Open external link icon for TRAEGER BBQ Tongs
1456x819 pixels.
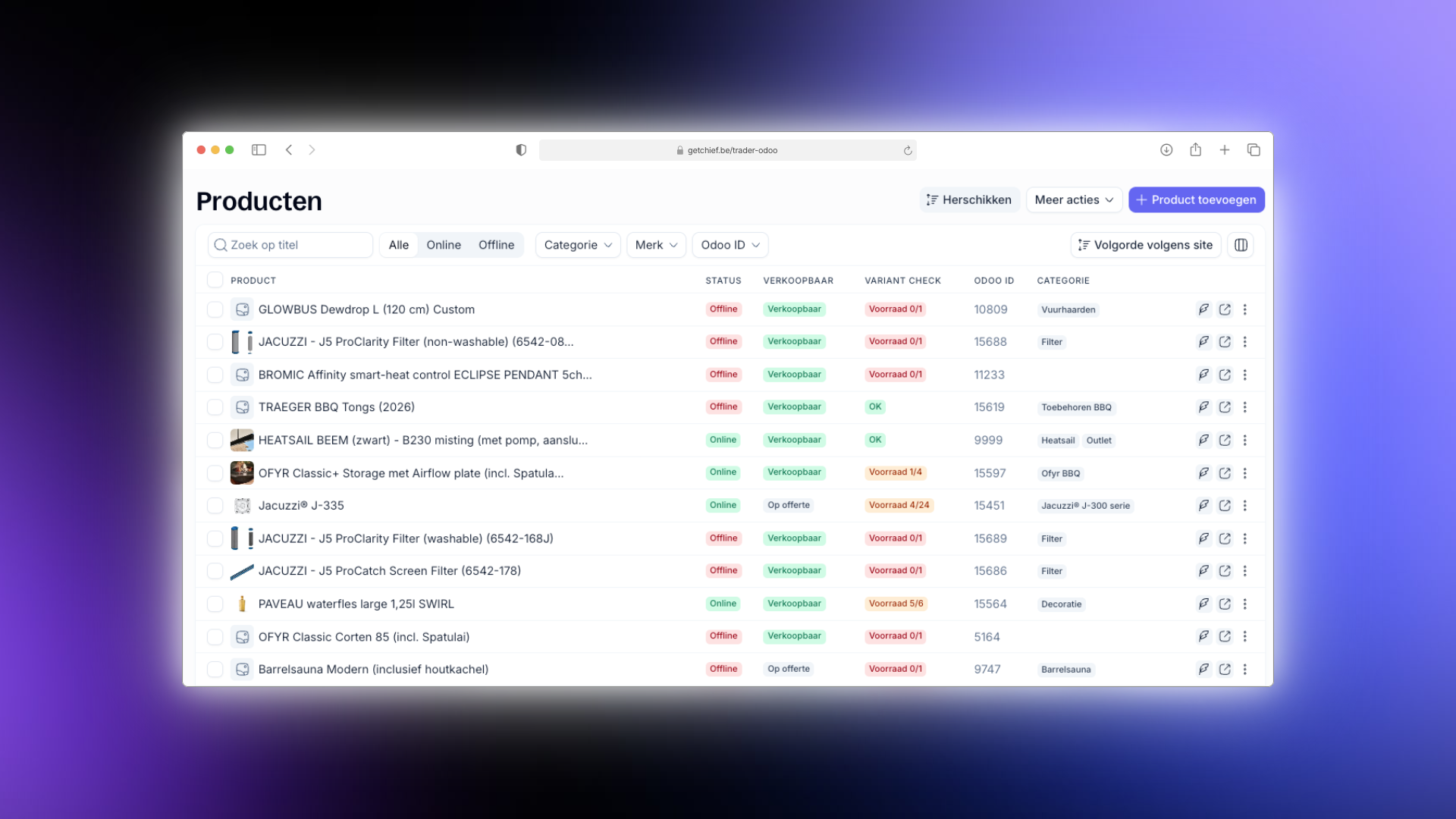click(1225, 407)
